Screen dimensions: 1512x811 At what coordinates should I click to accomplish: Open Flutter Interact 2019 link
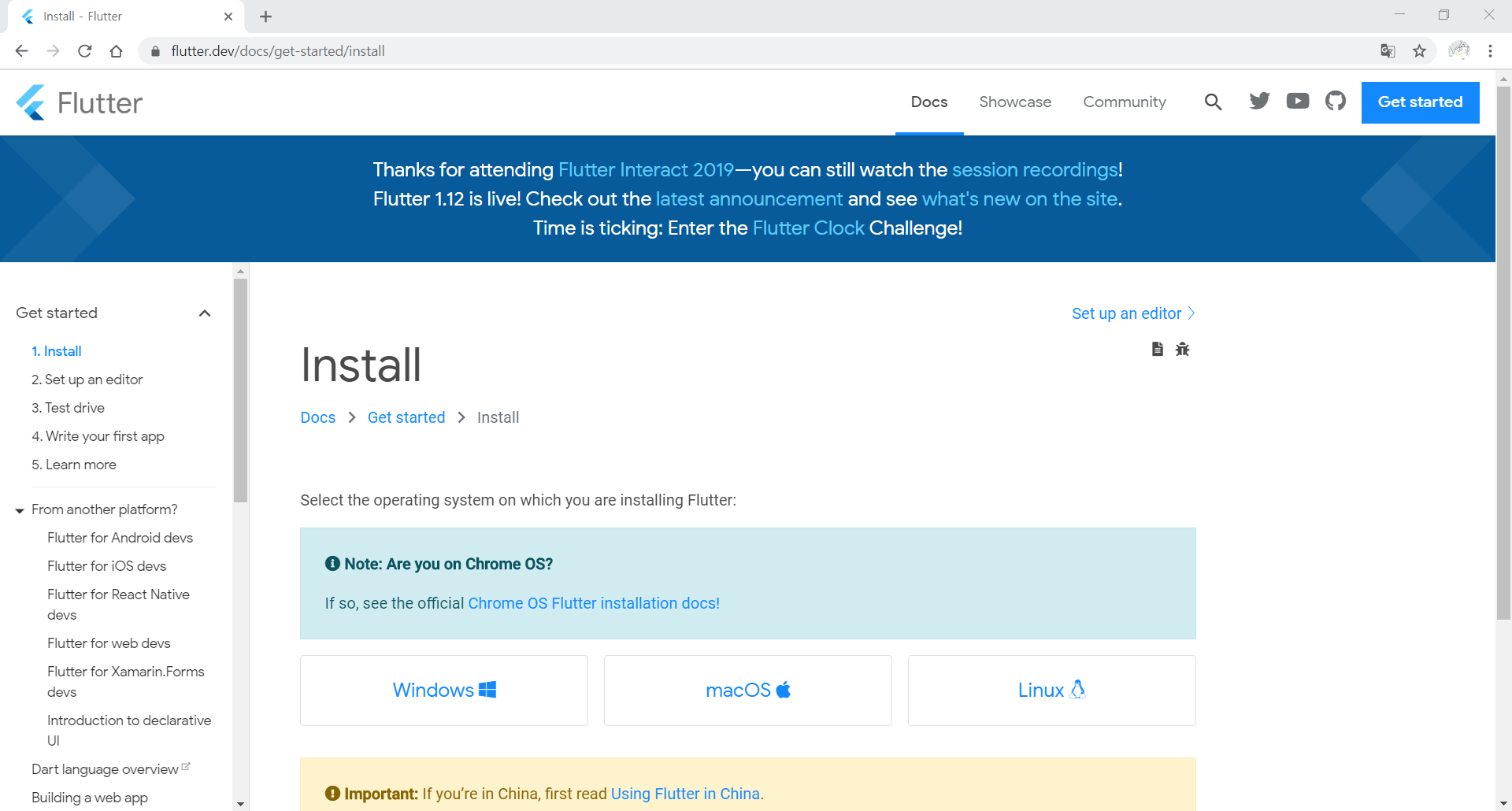coord(646,170)
